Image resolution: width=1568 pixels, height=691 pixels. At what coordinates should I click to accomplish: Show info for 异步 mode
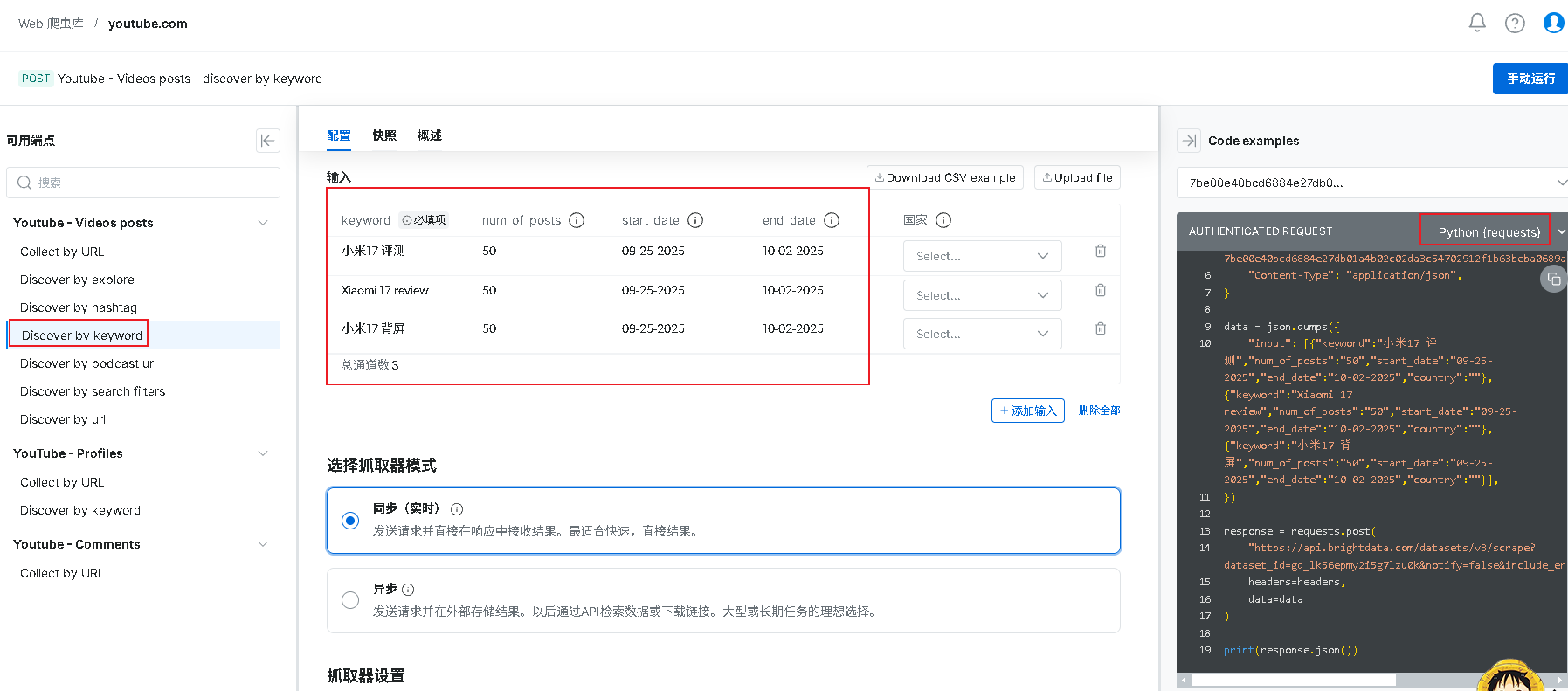[x=408, y=590]
